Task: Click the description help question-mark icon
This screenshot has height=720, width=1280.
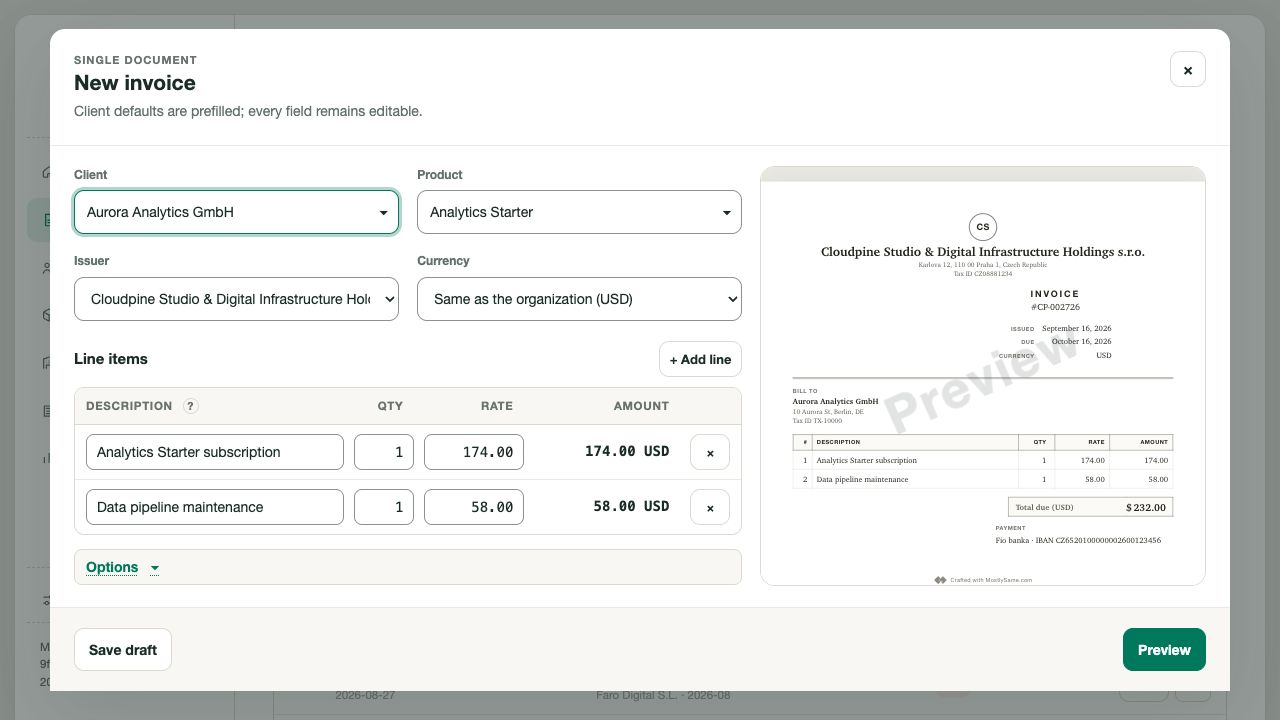Action: (x=191, y=406)
